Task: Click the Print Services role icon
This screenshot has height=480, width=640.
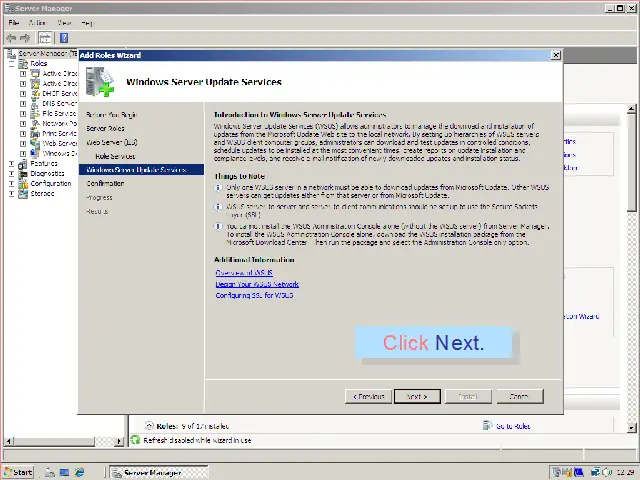Action: 36,133
